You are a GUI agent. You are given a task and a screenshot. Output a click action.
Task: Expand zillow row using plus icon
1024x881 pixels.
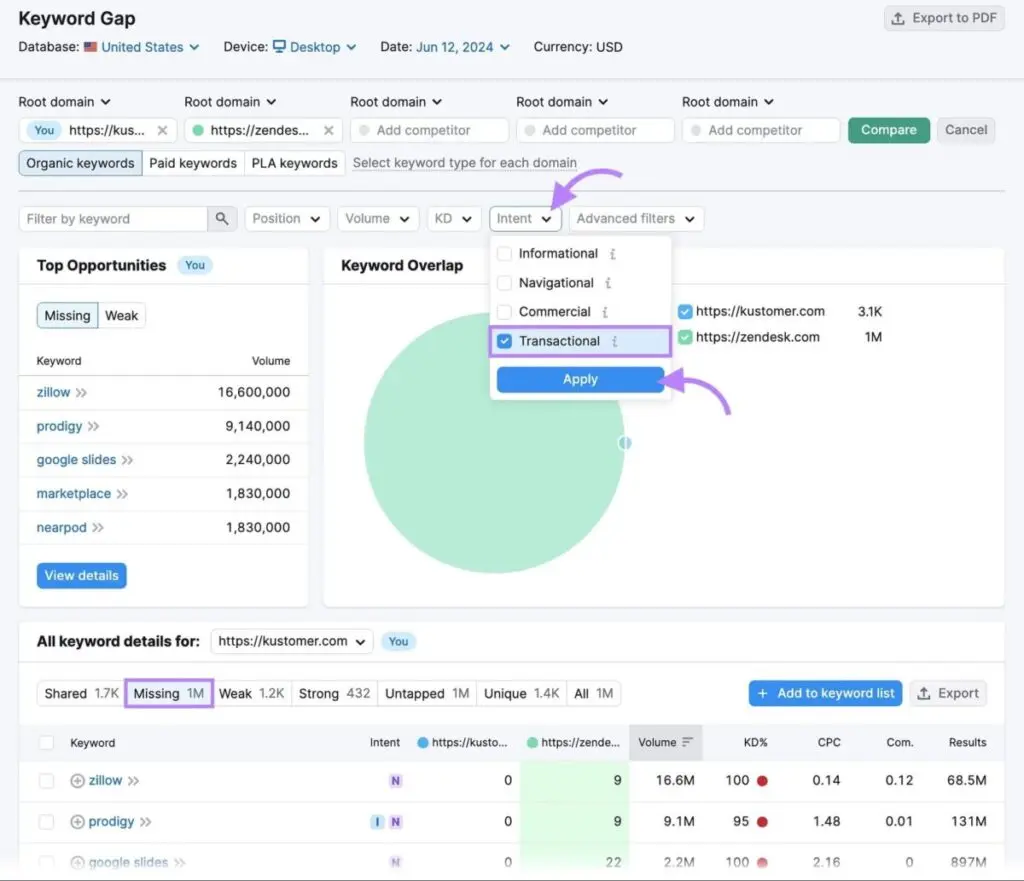(77, 781)
